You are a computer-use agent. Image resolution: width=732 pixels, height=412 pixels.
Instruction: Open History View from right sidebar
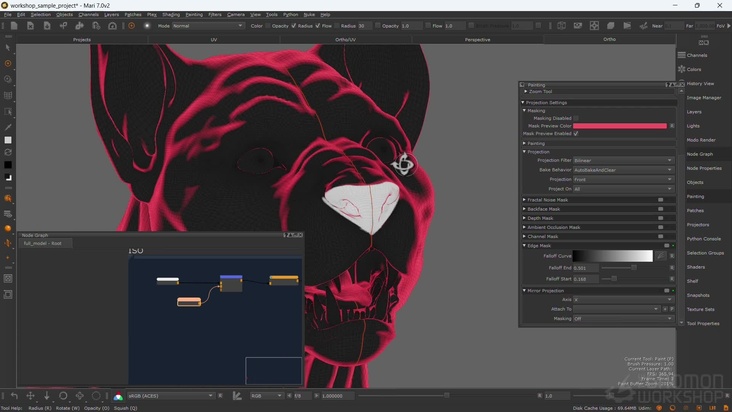point(700,84)
